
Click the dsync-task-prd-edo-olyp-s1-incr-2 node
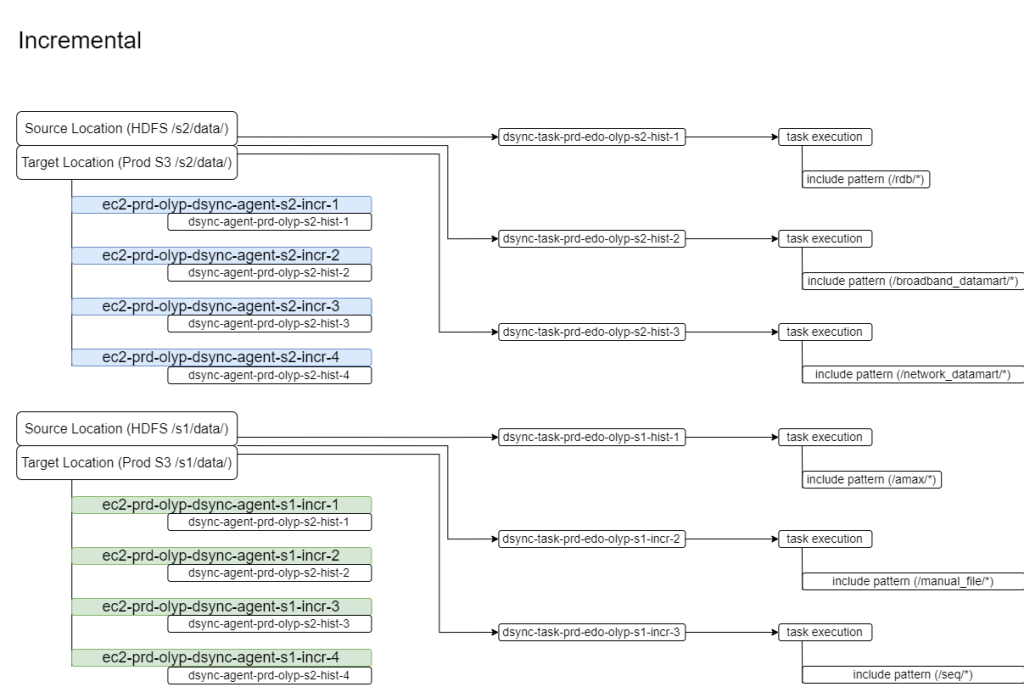point(592,539)
